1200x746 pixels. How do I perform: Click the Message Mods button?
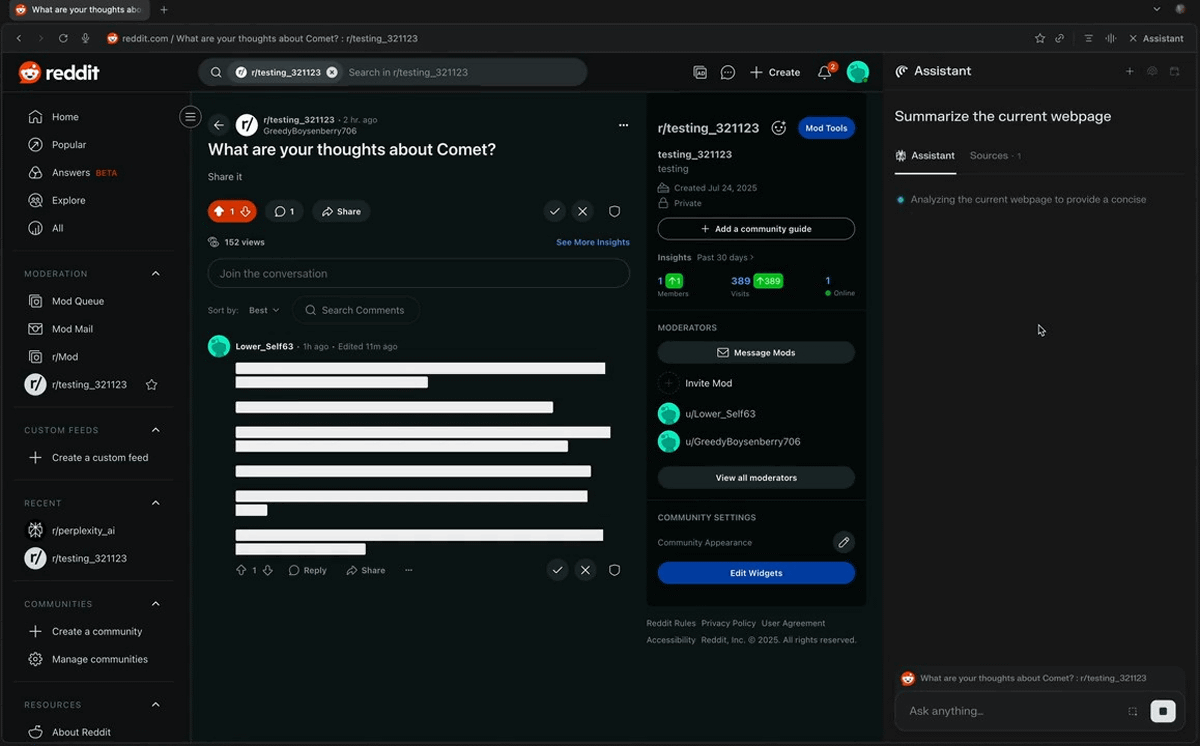(x=756, y=352)
